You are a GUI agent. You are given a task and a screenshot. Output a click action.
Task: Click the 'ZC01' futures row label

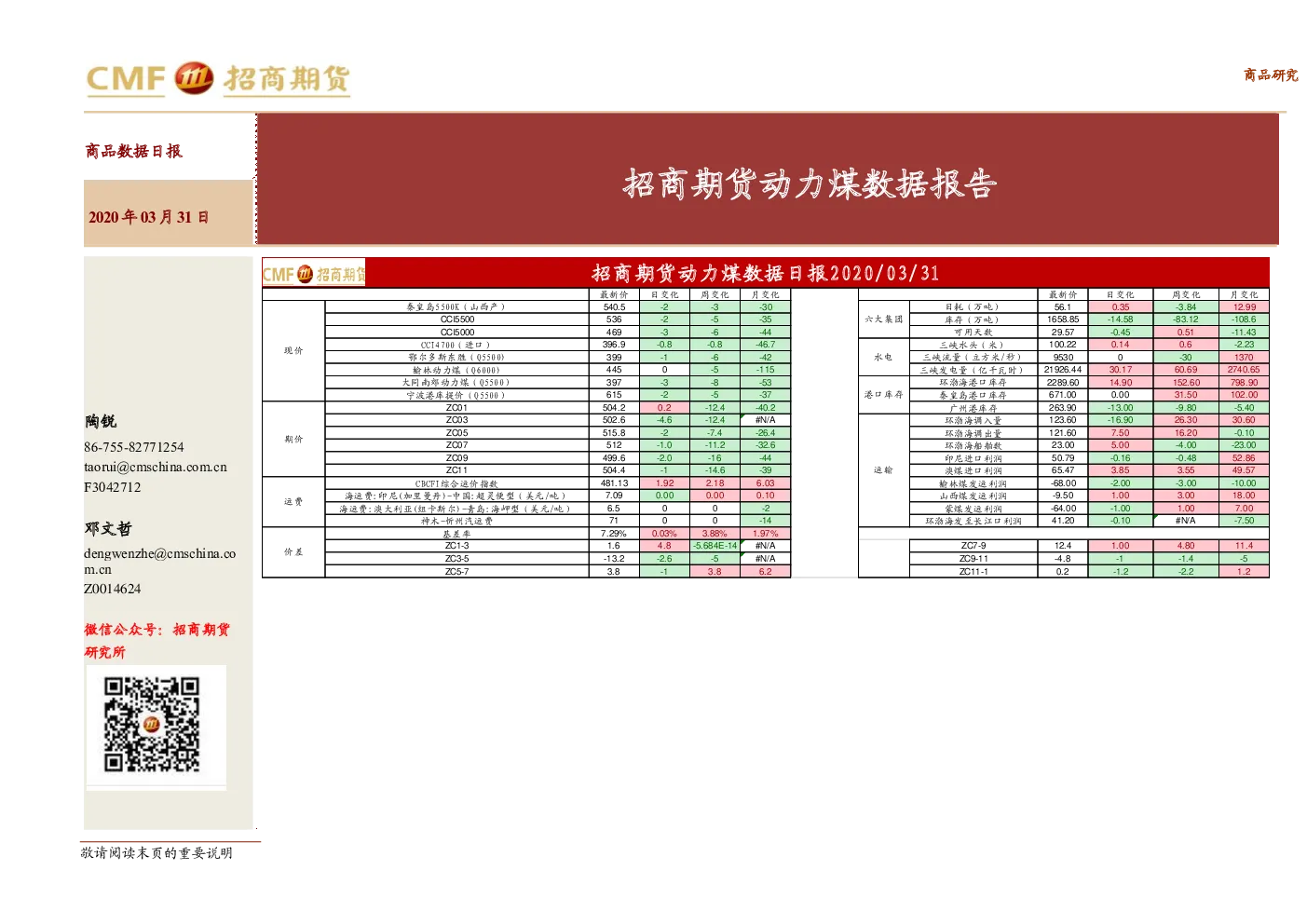pos(456,407)
